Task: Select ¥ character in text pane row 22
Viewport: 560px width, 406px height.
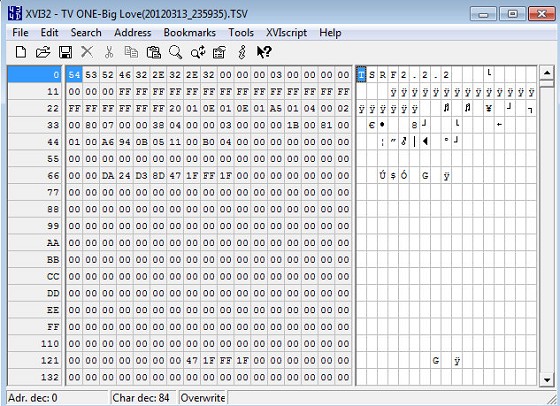Action: click(489, 108)
